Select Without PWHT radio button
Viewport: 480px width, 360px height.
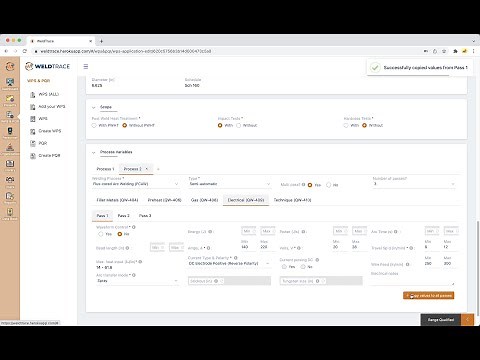tap(125, 125)
